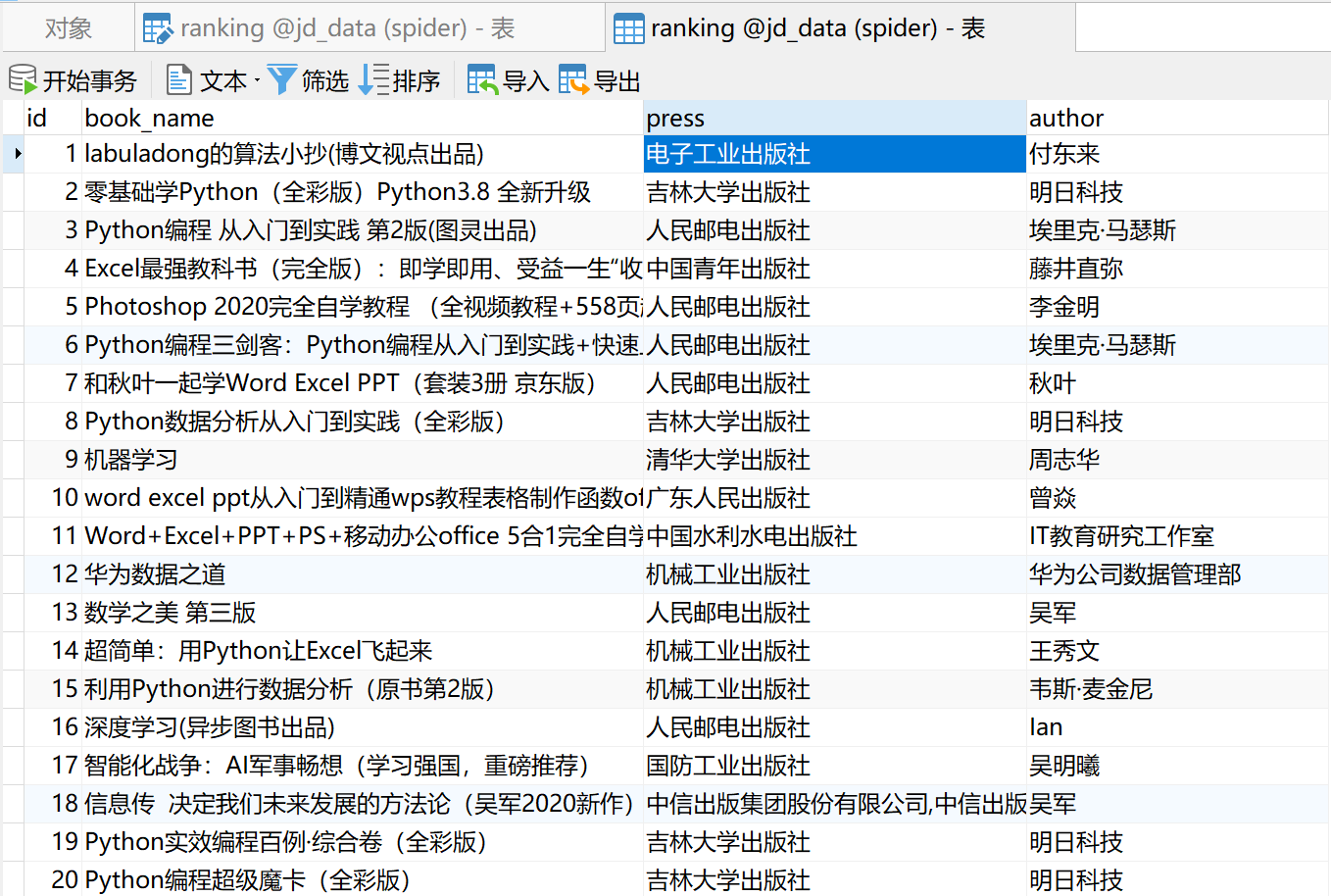The width and height of the screenshot is (1331, 896).
Task: Click Python编程三剑客 book name cell
Action: tap(362, 345)
